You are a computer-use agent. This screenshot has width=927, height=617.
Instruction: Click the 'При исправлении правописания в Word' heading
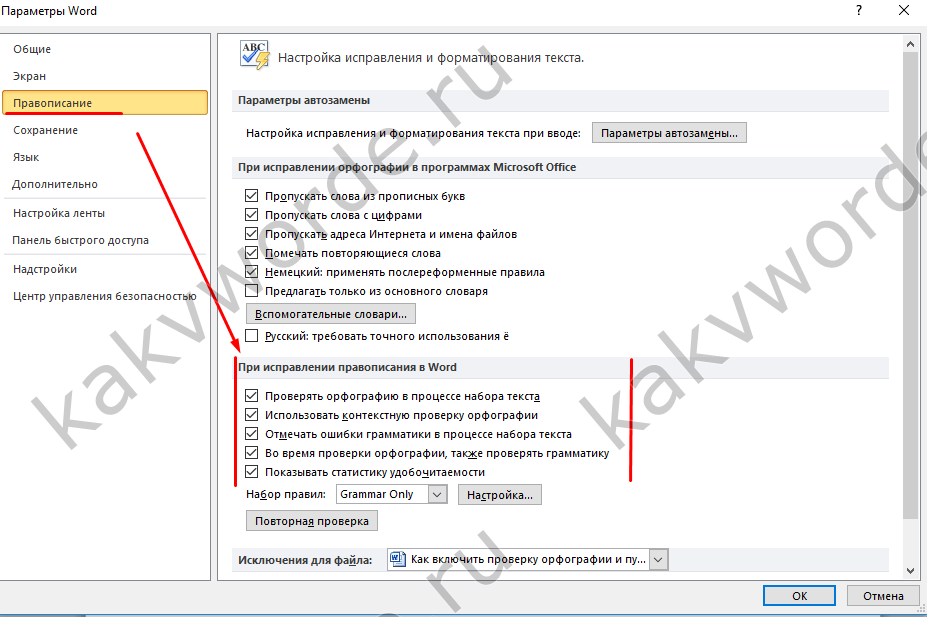(x=347, y=367)
